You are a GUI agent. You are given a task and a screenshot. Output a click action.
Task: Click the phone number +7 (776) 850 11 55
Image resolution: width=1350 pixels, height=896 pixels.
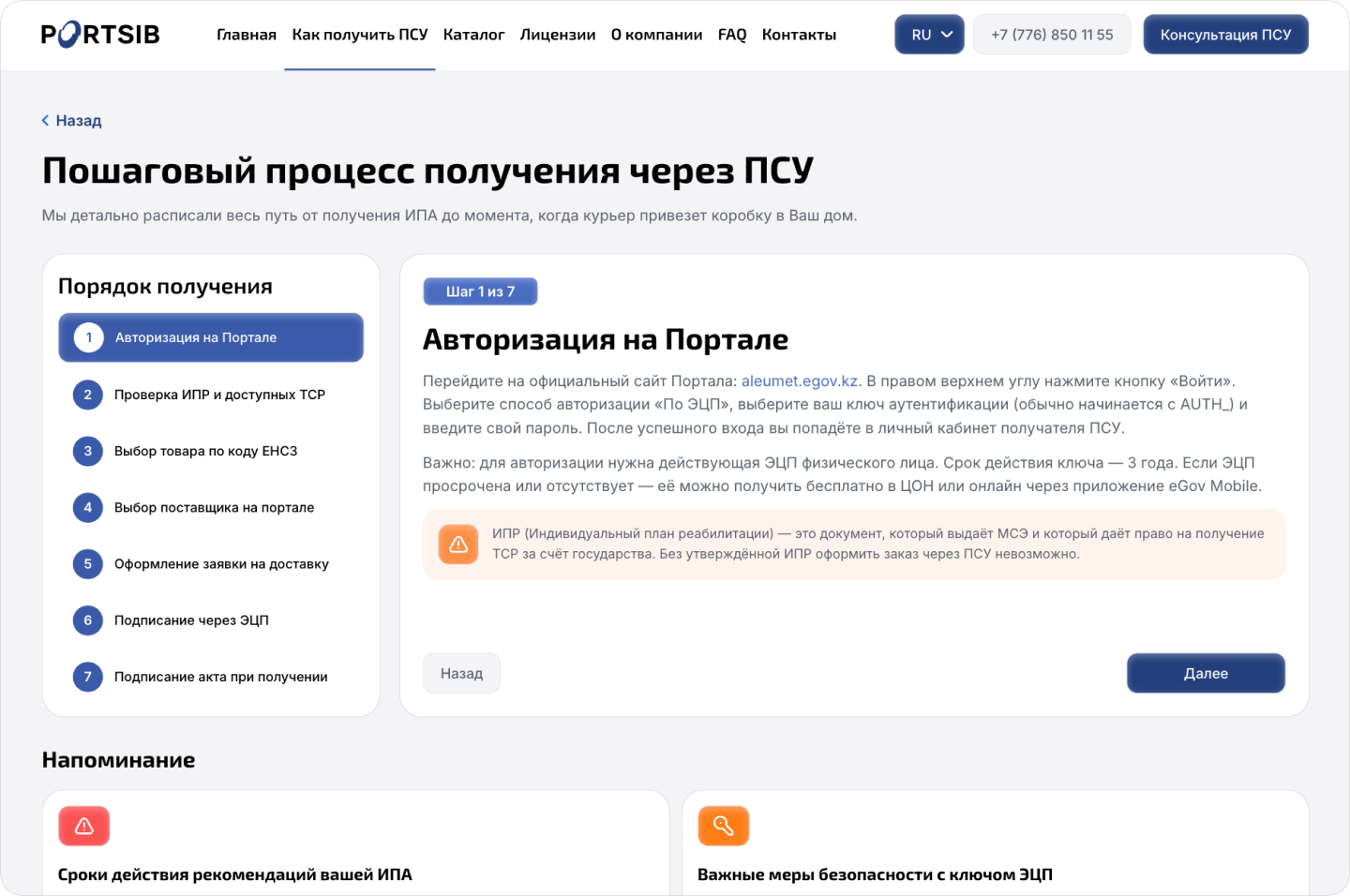(1052, 35)
